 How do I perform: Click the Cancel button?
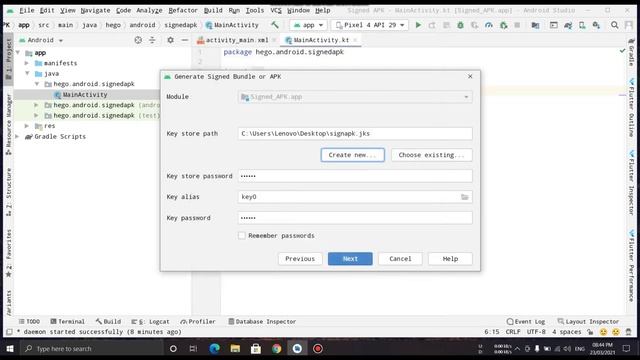point(400,259)
